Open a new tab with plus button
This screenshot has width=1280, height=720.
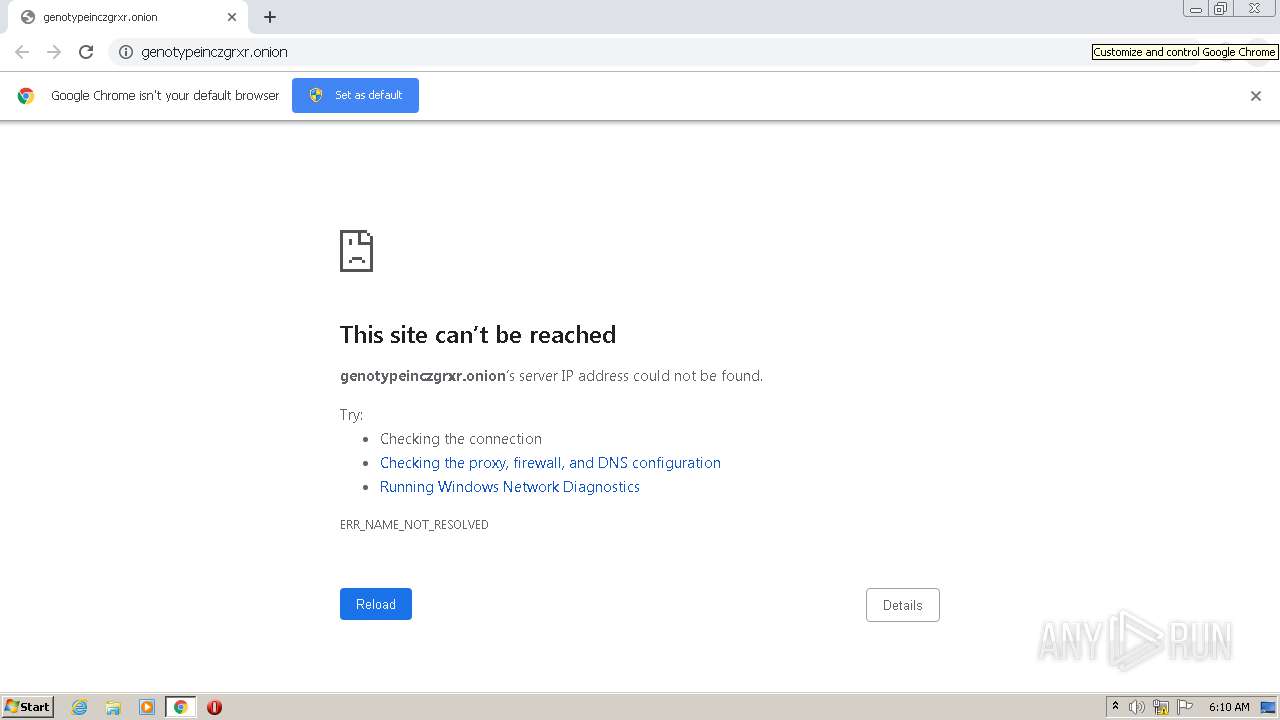[x=270, y=17]
